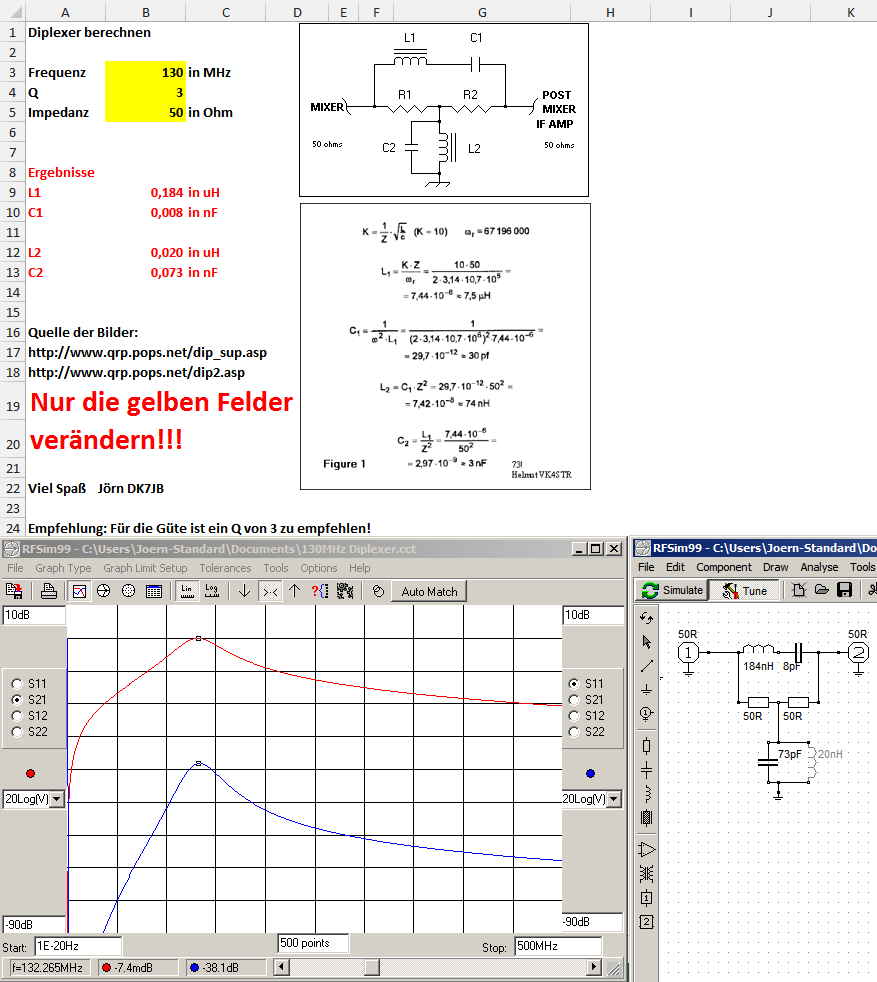Switch to the polar plot display icon
Image resolution: width=877 pixels, height=982 pixels.
click(128, 591)
